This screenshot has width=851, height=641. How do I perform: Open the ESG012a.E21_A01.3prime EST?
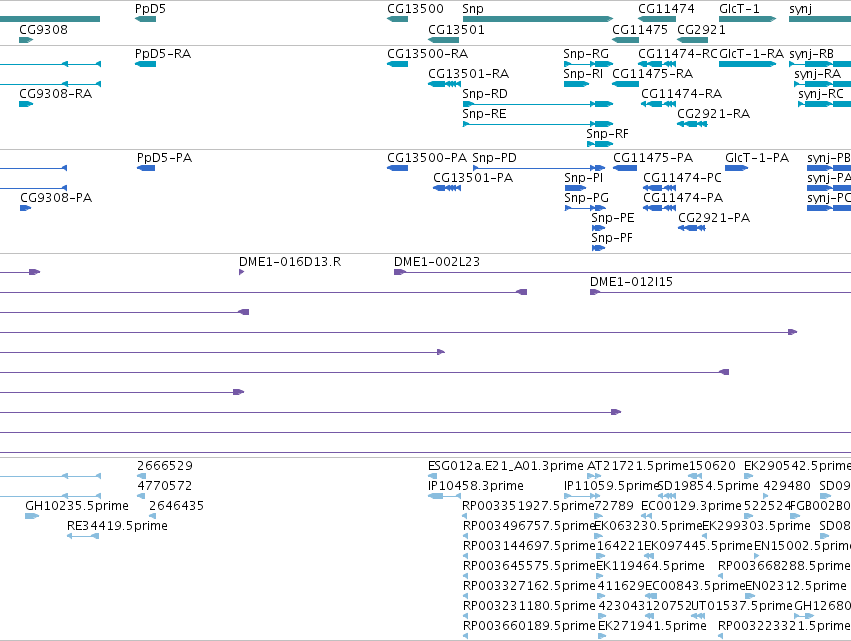(x=432, y=476)
